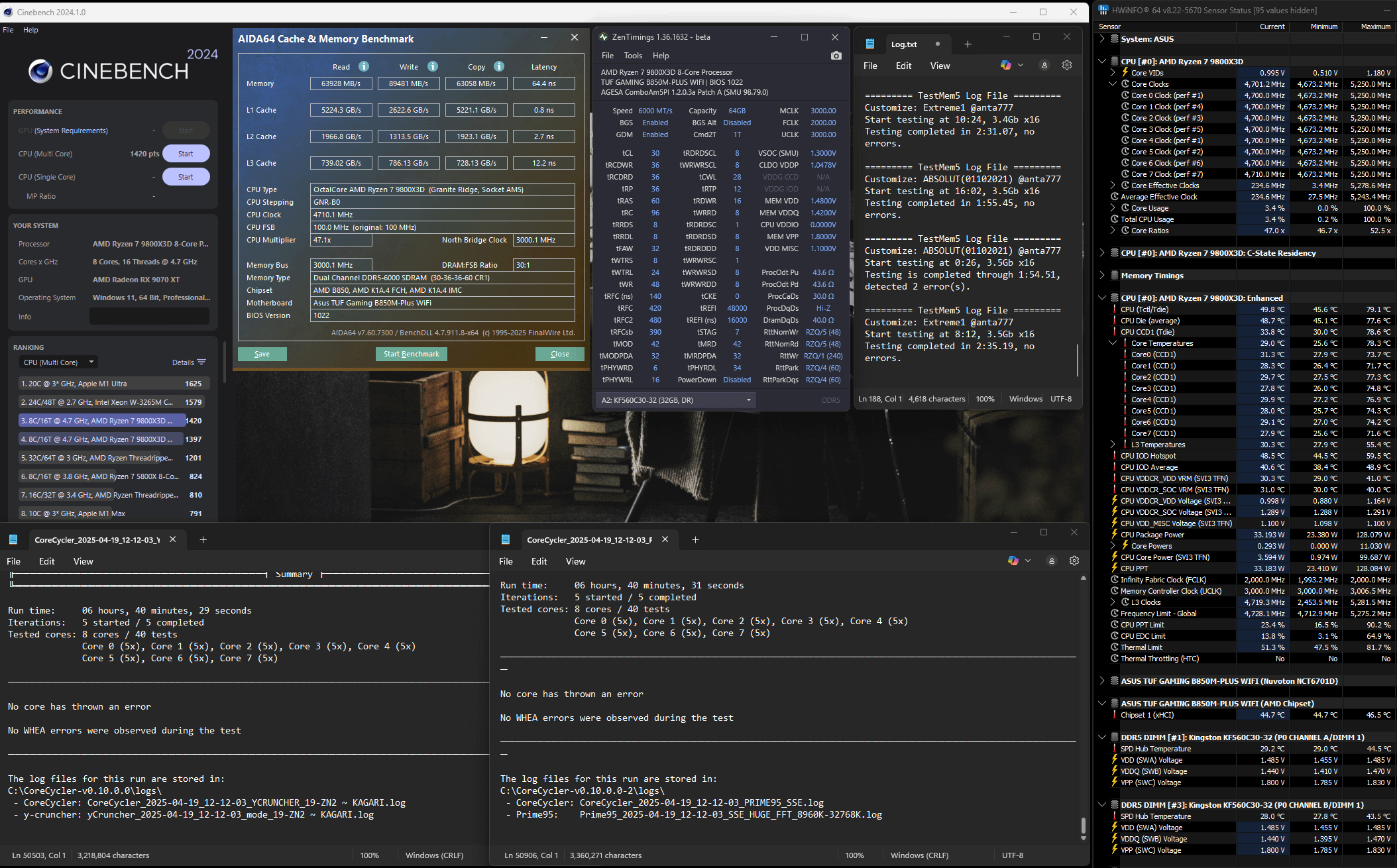Collapse the Core Clocks group in HWiNFO
Viewport: 1397px width, 868px height.
tap(1113, 84)
